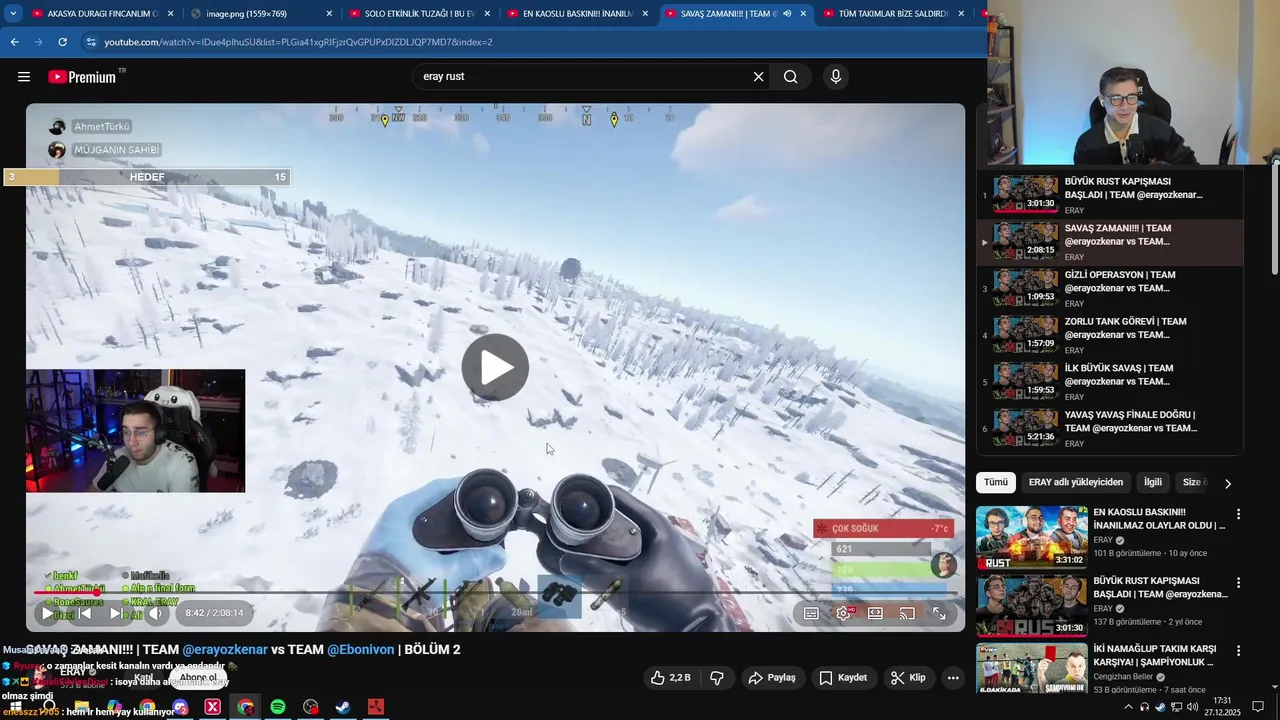
Task: Open Spotify from the taskbar
Action: point(278,707)
